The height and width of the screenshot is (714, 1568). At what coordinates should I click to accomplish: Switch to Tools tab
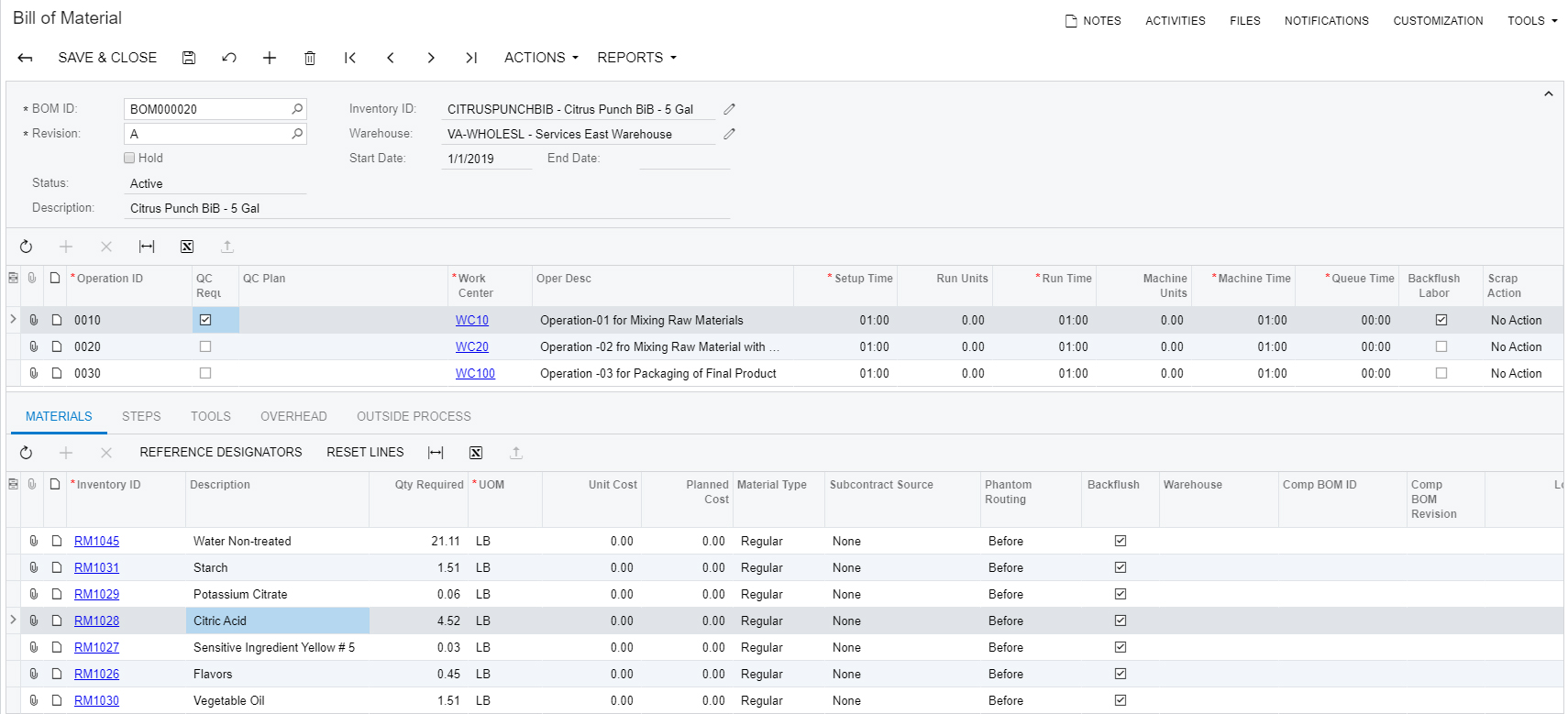click(211, 416)
